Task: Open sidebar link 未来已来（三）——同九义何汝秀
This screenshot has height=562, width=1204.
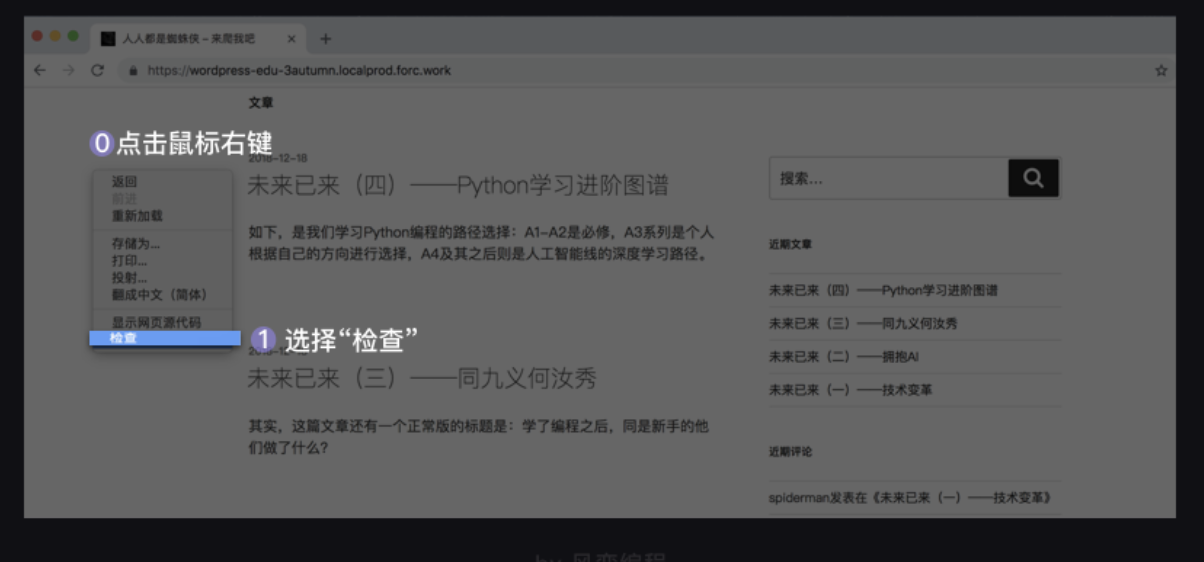Action: [863, 324]
